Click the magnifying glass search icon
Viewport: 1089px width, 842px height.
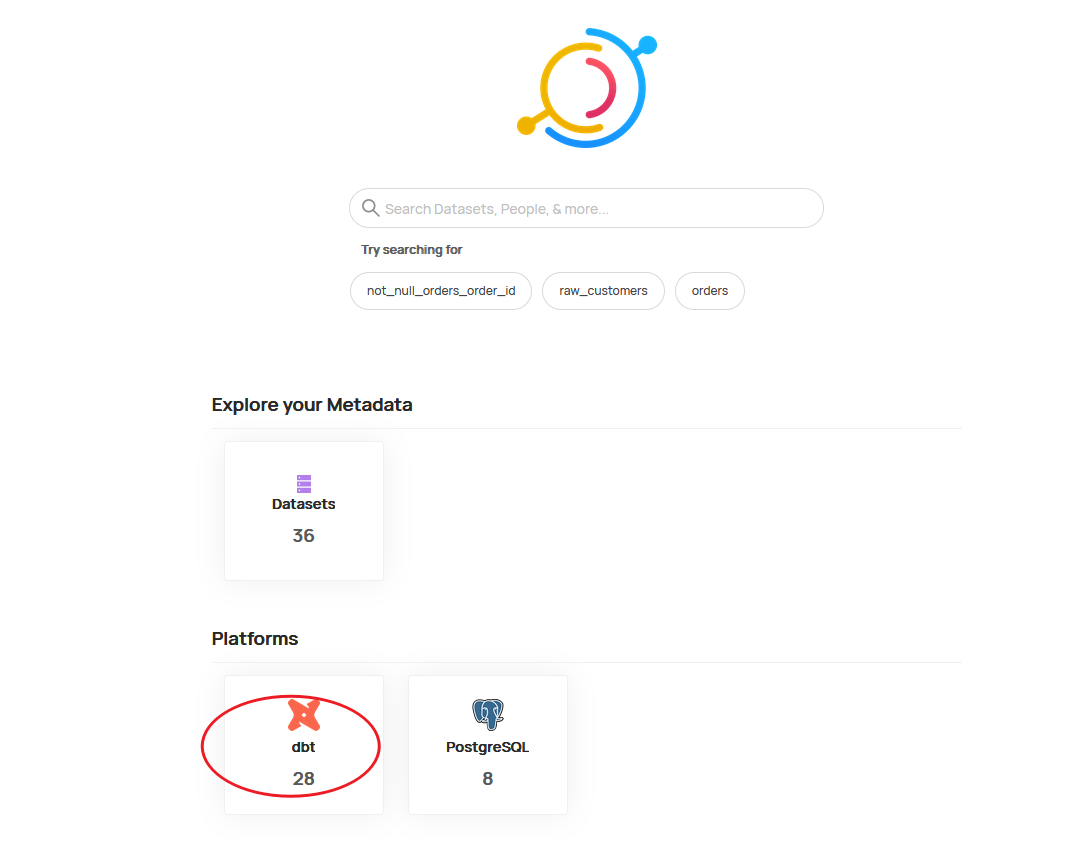[370, 207]
